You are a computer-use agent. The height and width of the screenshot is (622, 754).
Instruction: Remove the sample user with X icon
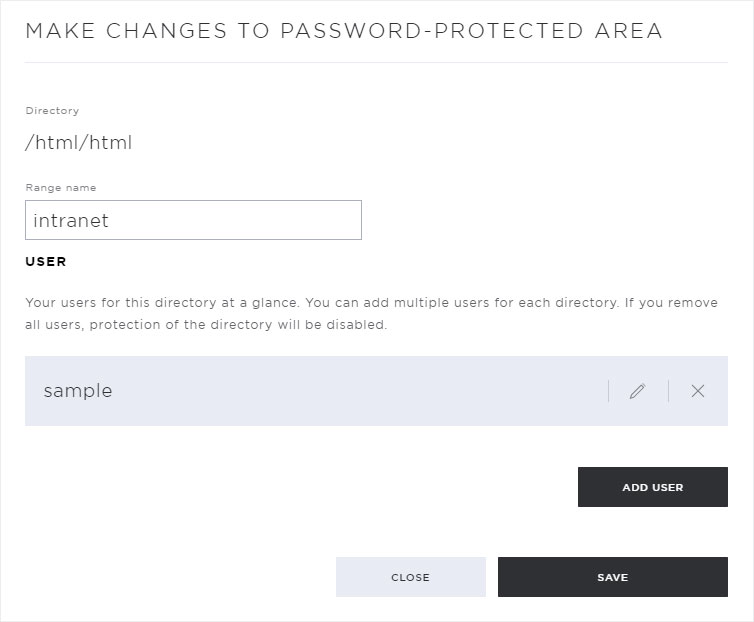pos(698,391)
